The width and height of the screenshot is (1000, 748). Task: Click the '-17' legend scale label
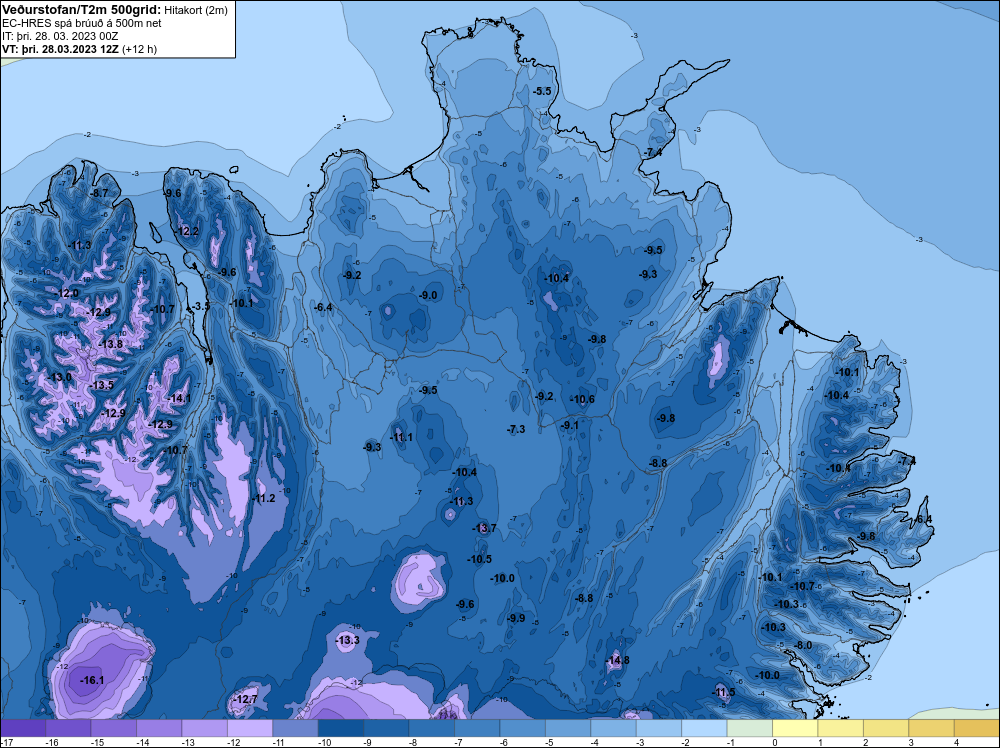(6, 742)
